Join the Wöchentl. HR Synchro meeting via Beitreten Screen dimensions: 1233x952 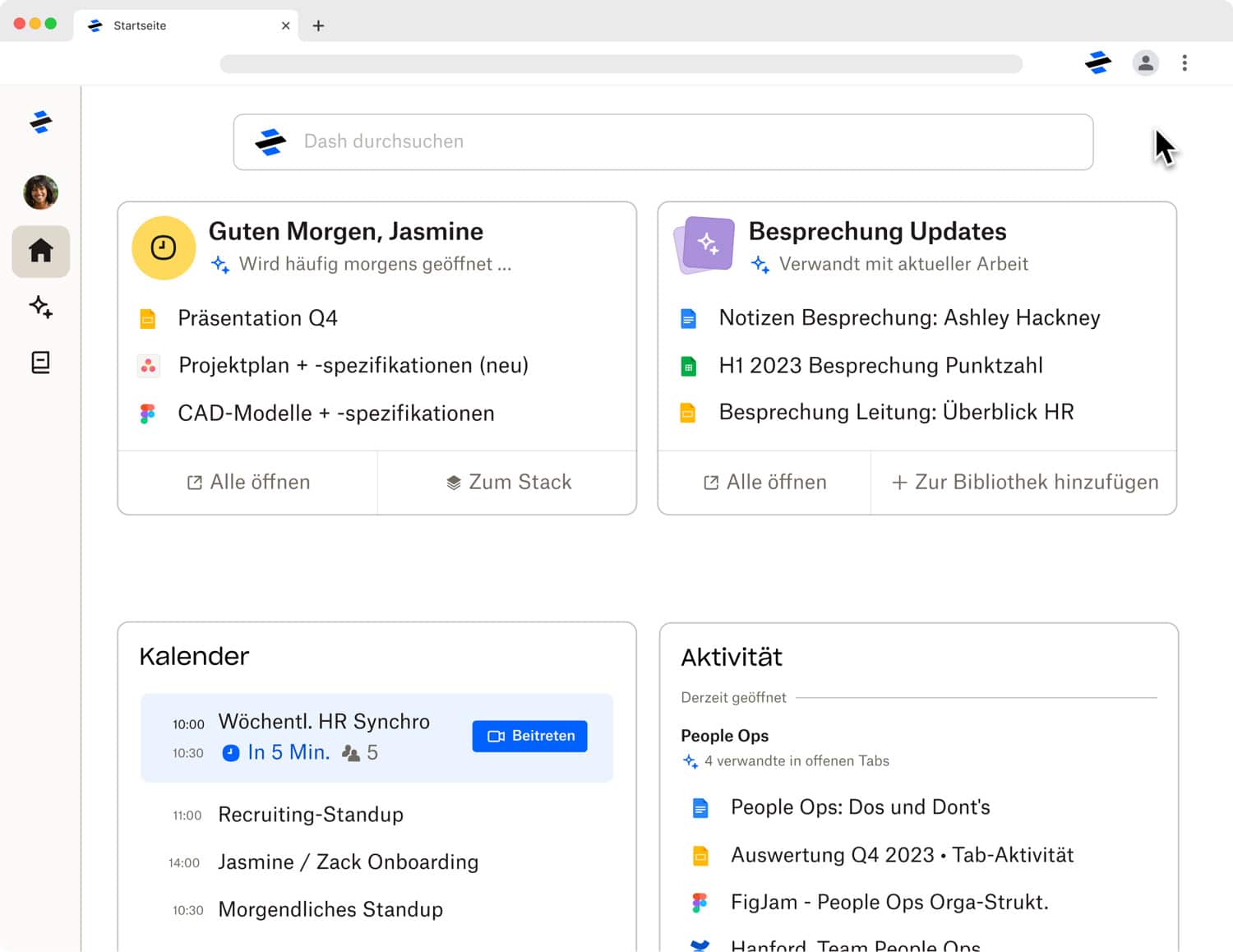529,736
